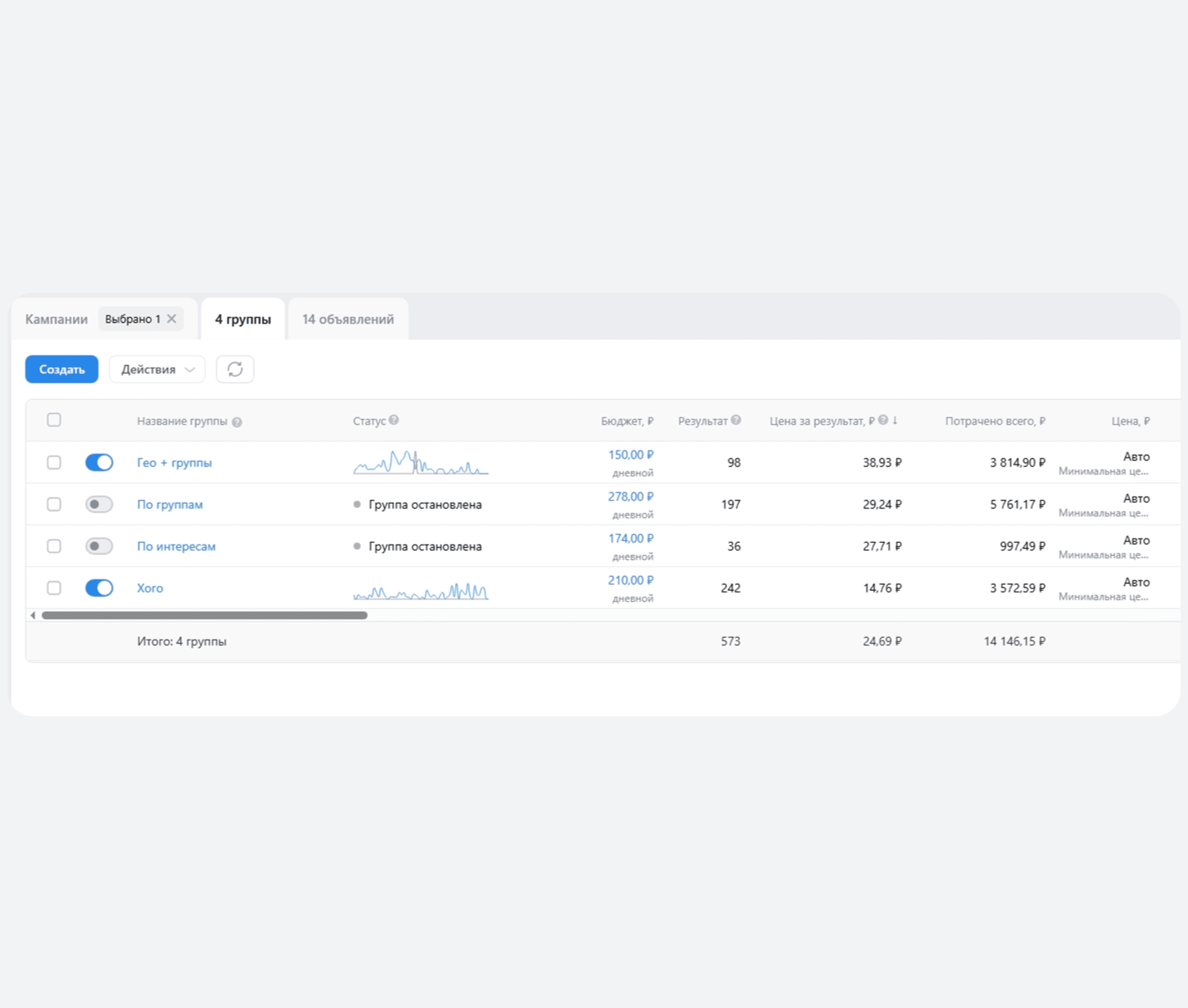Turn on the 'По интересам' toggle
1188x1008 pixels.
click(x=99, y=546)
